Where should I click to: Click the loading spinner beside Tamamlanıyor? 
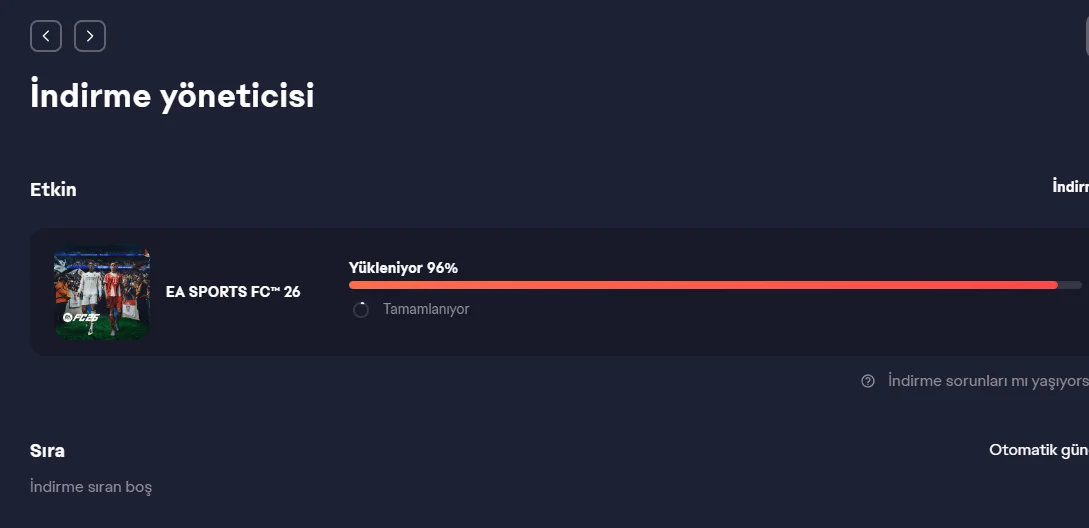click(361, 310)
